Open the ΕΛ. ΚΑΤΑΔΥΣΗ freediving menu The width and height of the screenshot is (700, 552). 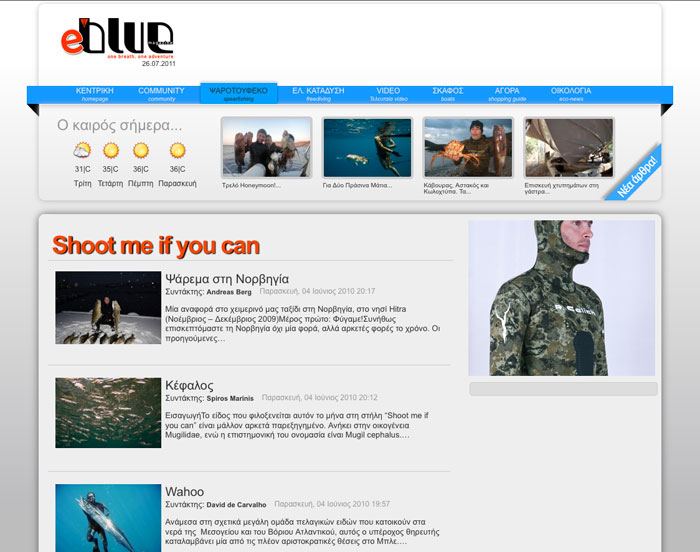[318, 94]
